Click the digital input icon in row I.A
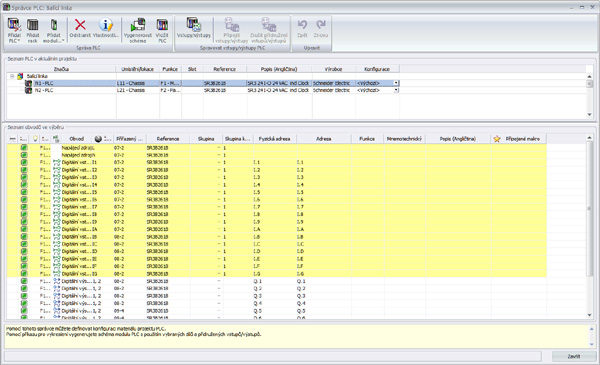 [57, 229]
